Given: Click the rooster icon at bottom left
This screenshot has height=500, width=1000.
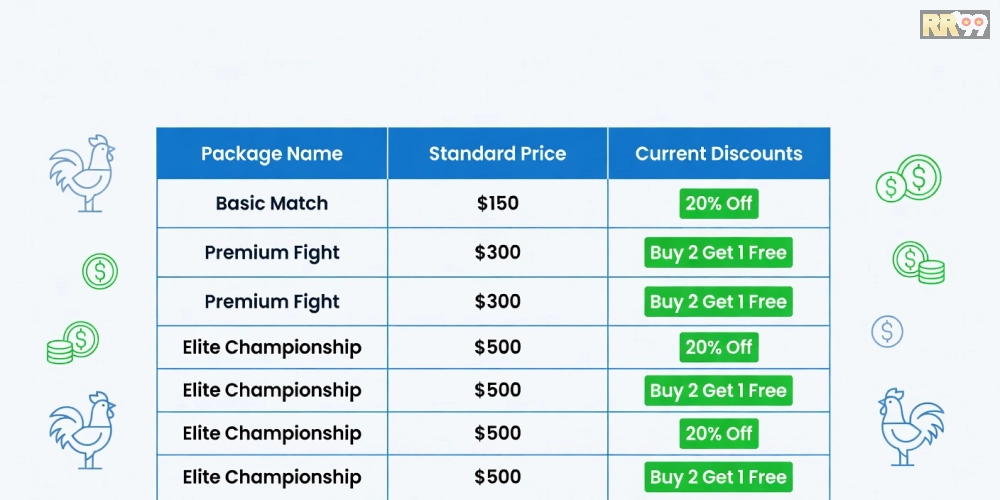Looking at the screenshot, I should coord(82,429).
